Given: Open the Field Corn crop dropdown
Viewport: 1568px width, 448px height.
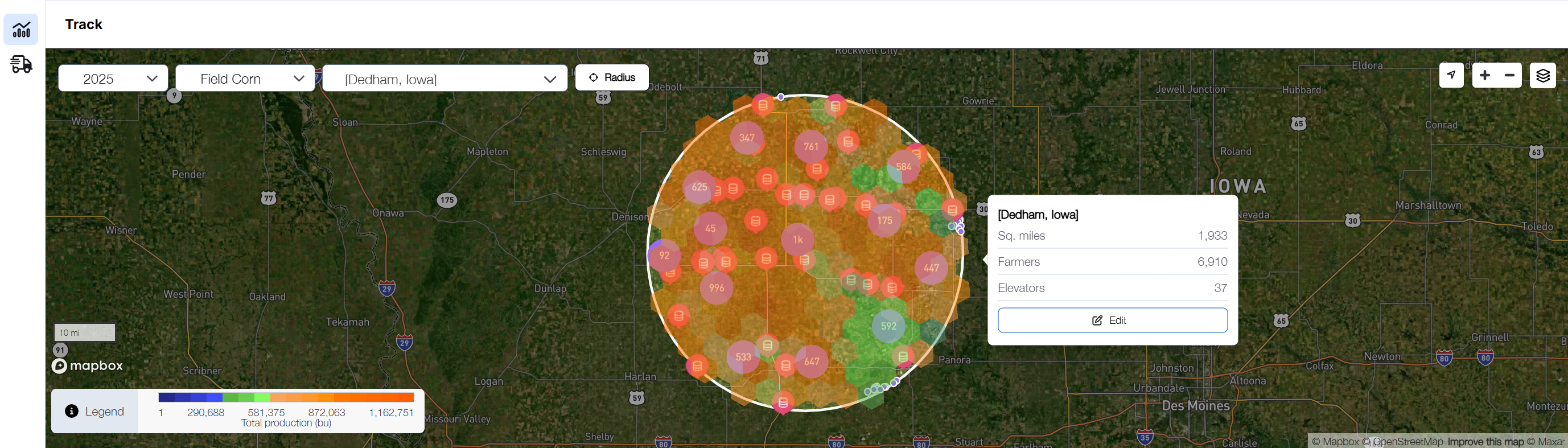Looking at the screenshot, I should [x=245, y=79].
